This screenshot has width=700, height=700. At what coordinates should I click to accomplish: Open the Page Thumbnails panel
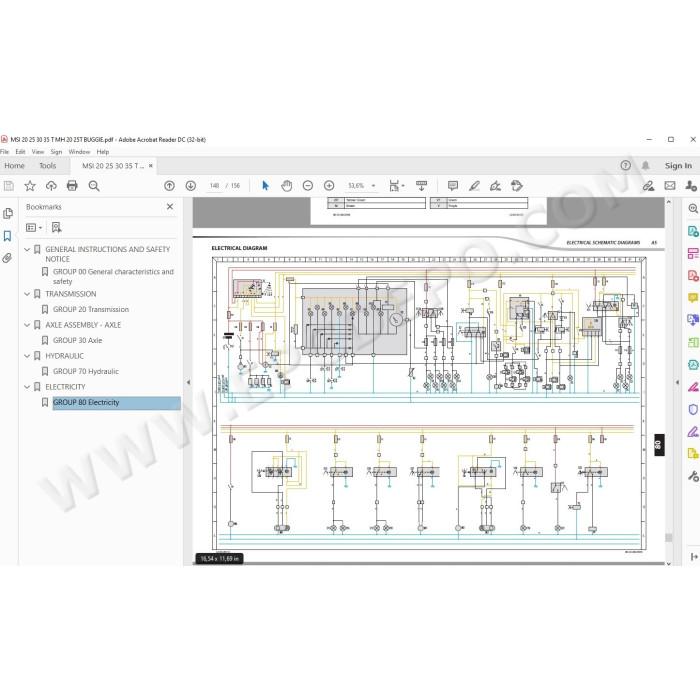point(8,214)
